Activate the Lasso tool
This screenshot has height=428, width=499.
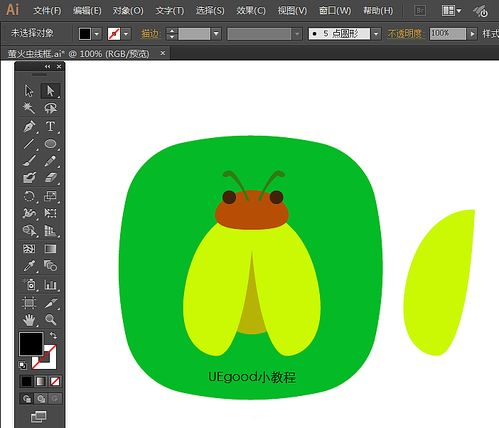(x=50, y=108)
